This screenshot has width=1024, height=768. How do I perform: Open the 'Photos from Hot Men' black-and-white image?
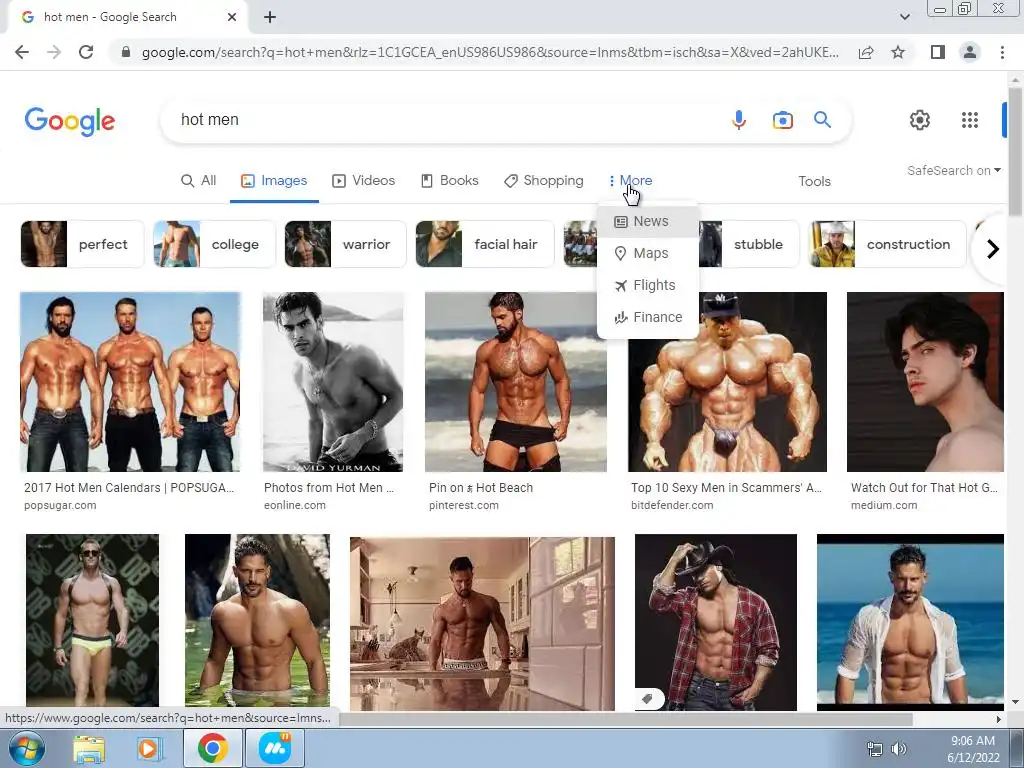pos(333,382)
